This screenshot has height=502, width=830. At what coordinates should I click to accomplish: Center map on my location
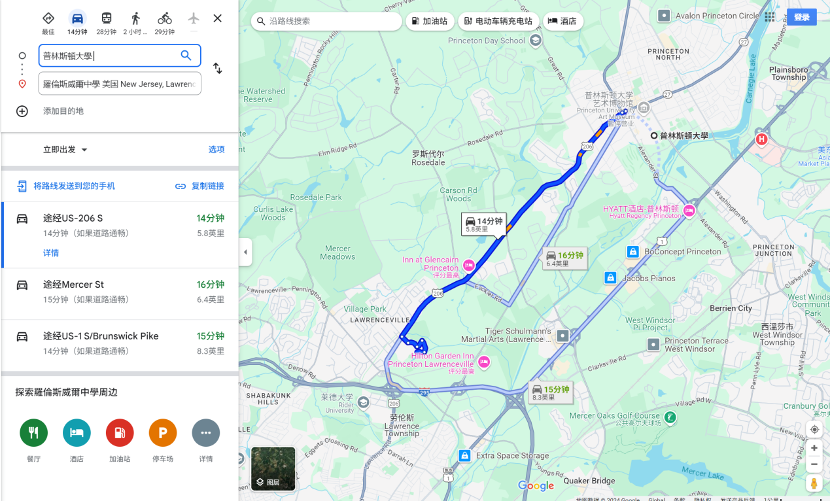tap(814, 429)
